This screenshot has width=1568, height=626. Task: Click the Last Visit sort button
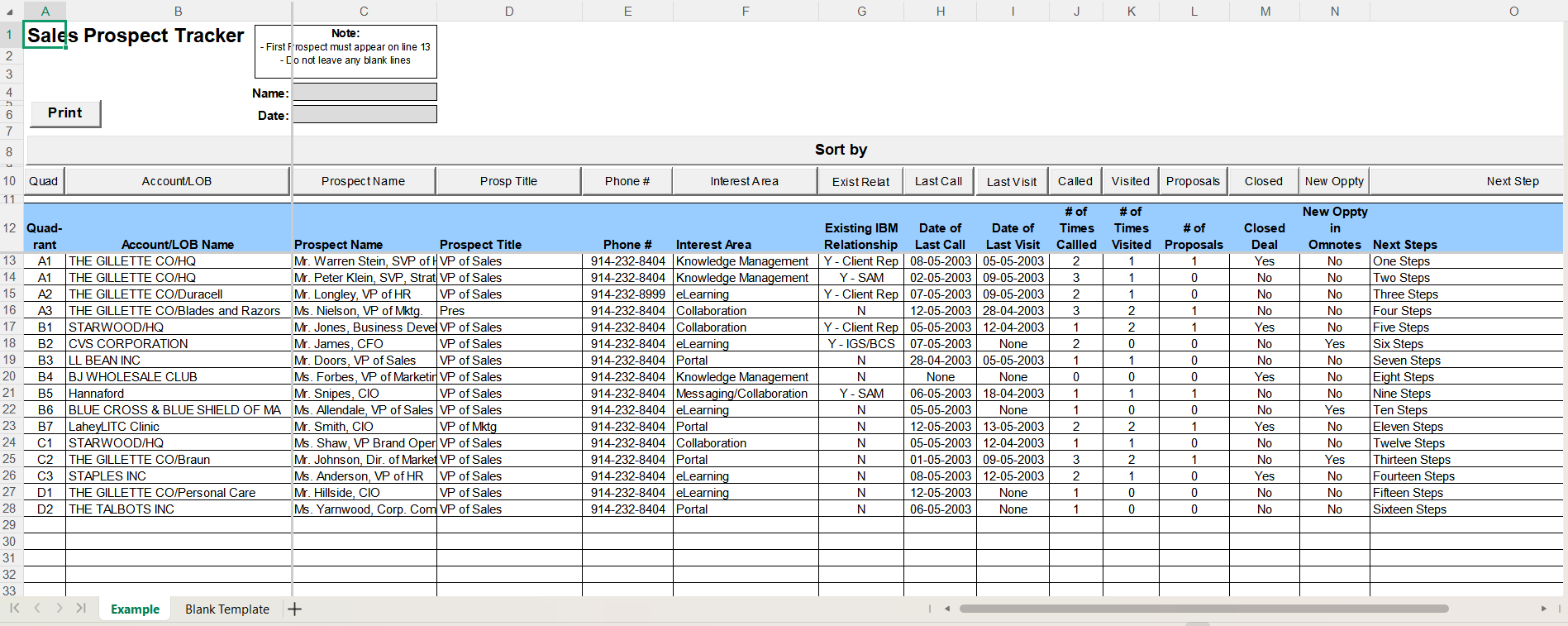[1012, 181]
